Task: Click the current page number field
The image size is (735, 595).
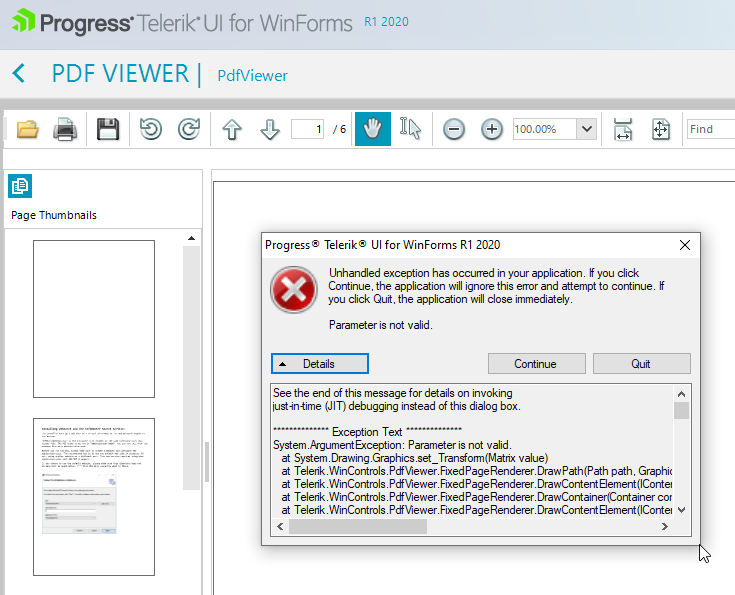Action: point(308,129)
